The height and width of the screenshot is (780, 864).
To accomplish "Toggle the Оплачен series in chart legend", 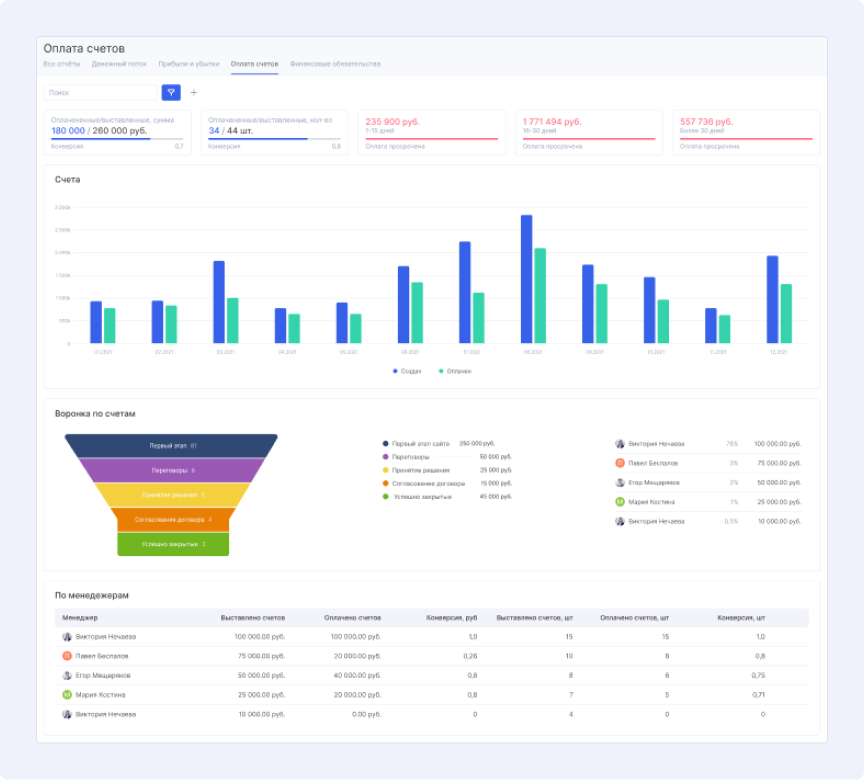I will point(455,371).
